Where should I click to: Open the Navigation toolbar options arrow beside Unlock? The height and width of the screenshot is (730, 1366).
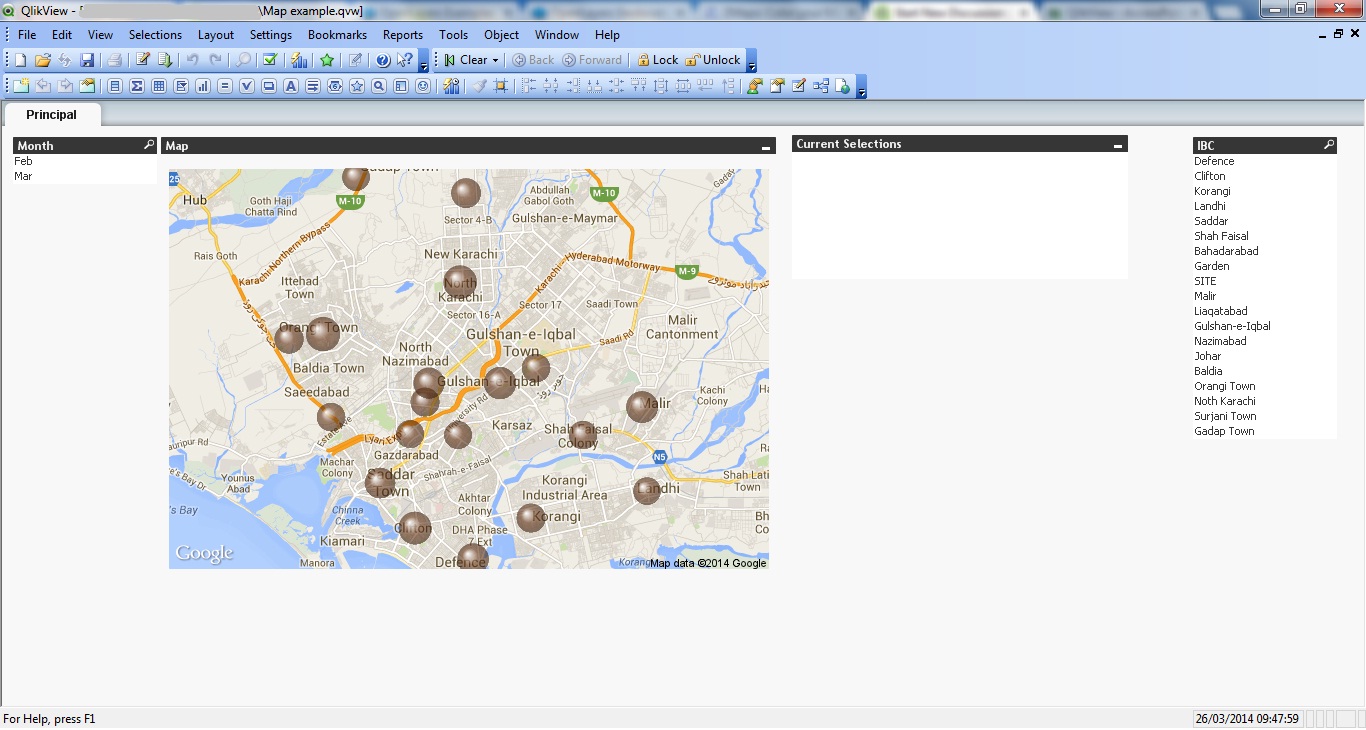pos(752,62)
